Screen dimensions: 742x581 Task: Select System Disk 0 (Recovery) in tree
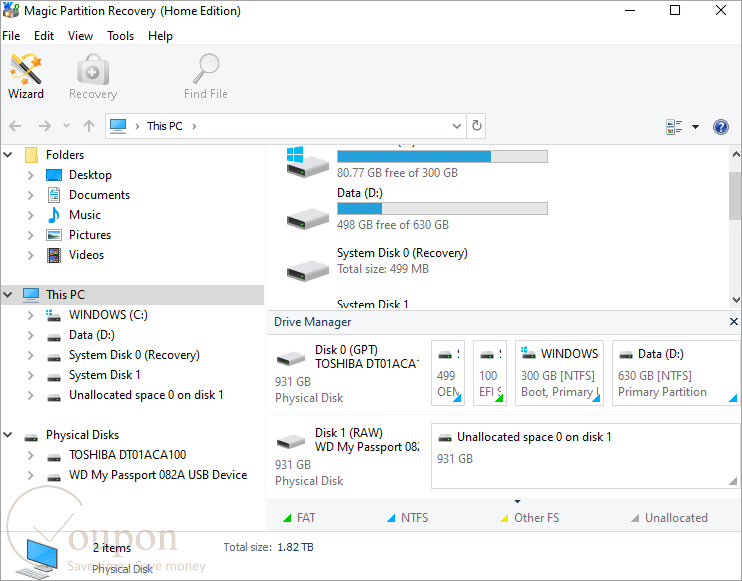point(134,355)
